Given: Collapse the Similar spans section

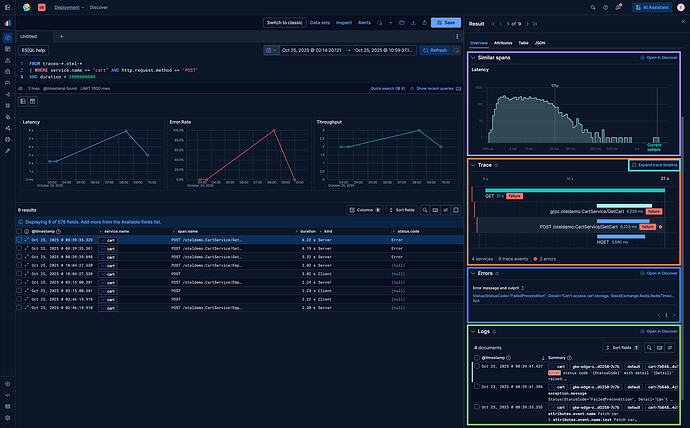Looking at the screenshot, I should point(474,58).
